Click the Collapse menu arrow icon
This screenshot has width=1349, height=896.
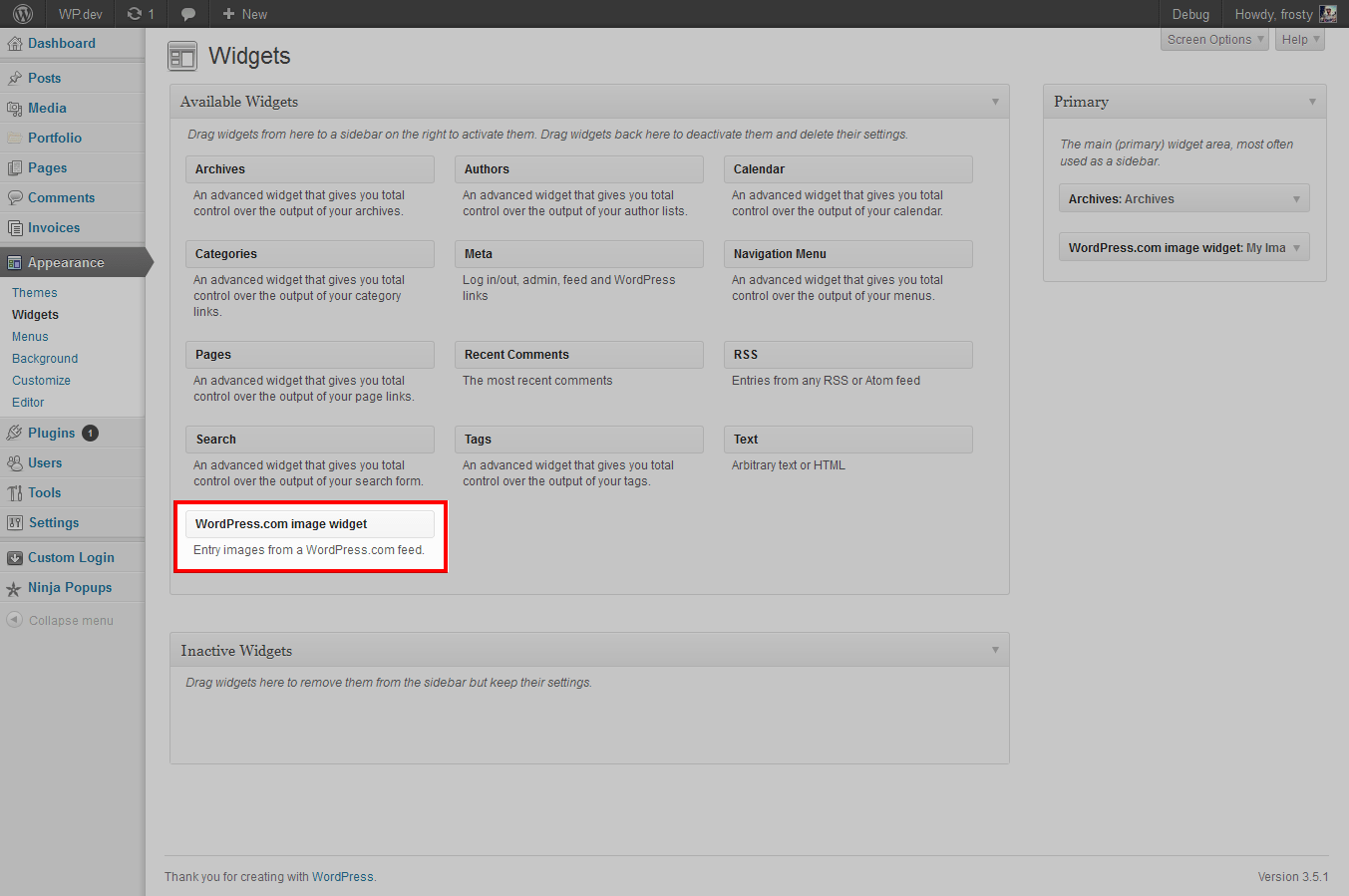point(14,620)
